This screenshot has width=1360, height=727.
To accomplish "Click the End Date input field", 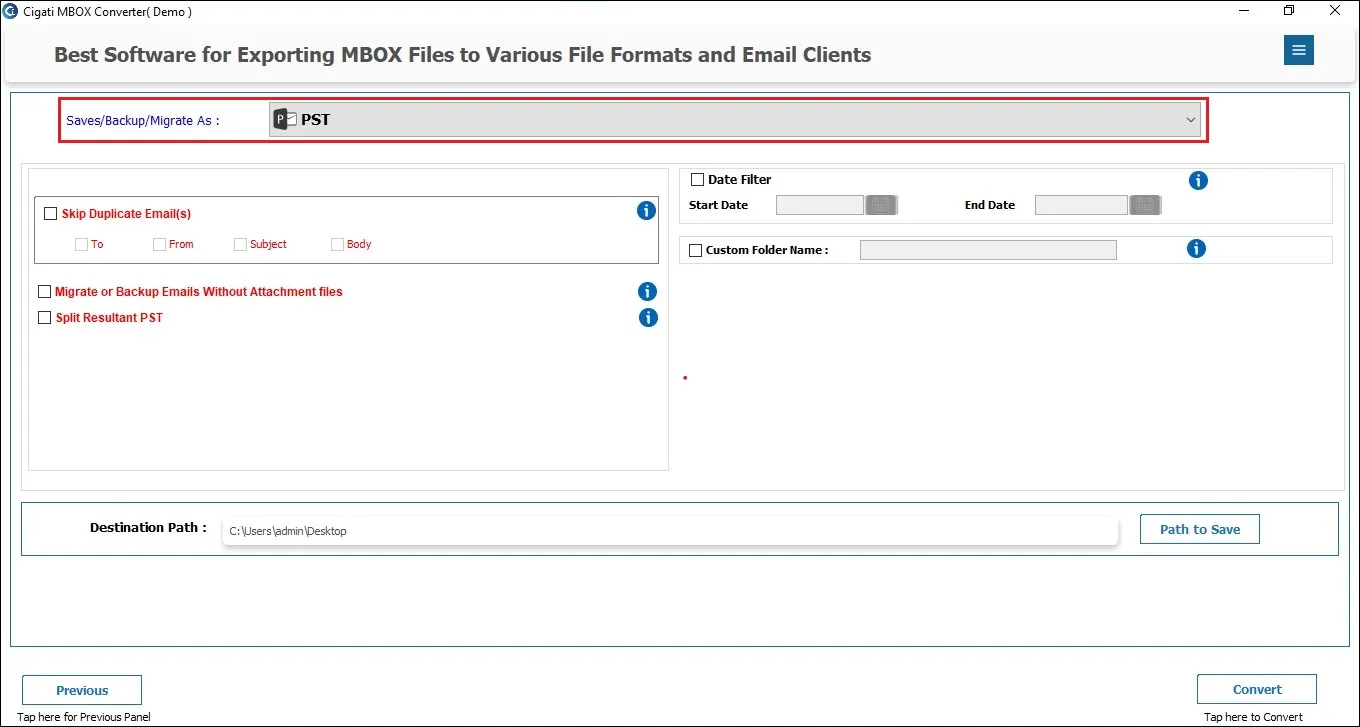I will click(1081, 205).
